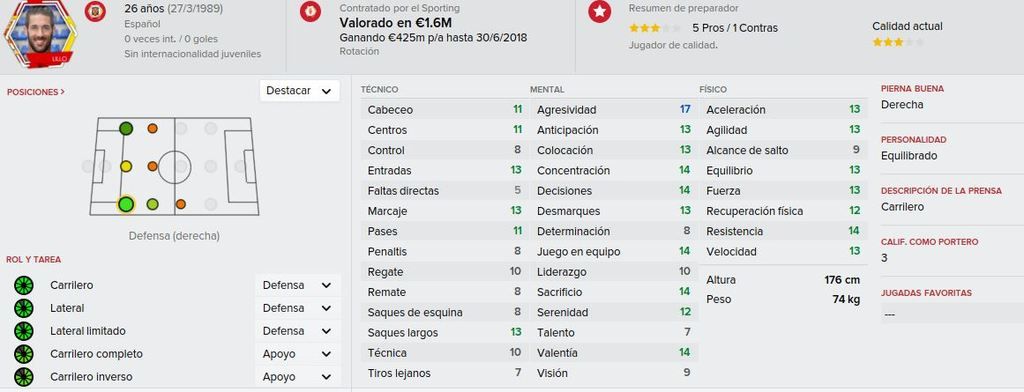Click the Sporting club contract icon

point(310,12)
